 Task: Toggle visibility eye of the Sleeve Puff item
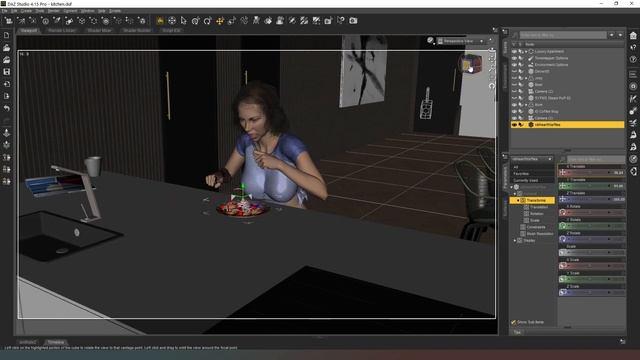pyautogui.click(x=514, y=98)
